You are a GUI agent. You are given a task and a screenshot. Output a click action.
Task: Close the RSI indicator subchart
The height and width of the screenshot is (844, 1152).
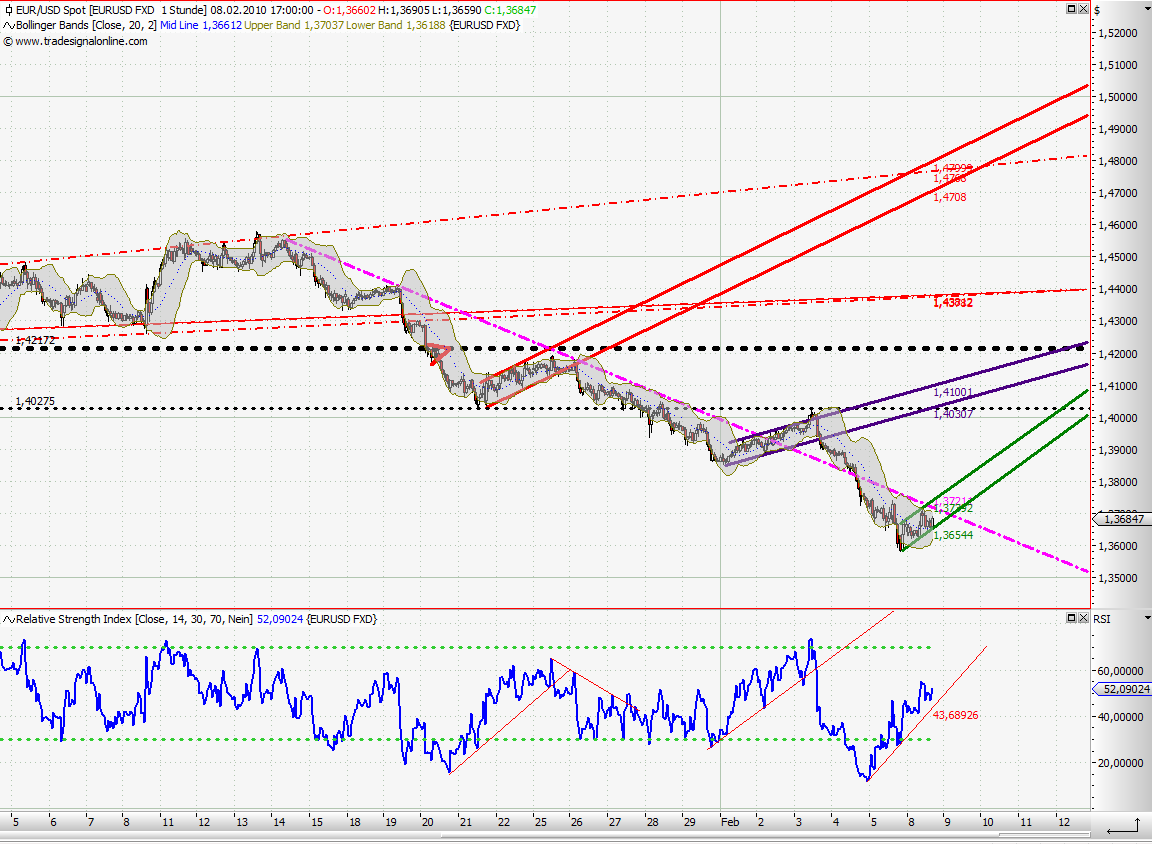point(1083,618)
